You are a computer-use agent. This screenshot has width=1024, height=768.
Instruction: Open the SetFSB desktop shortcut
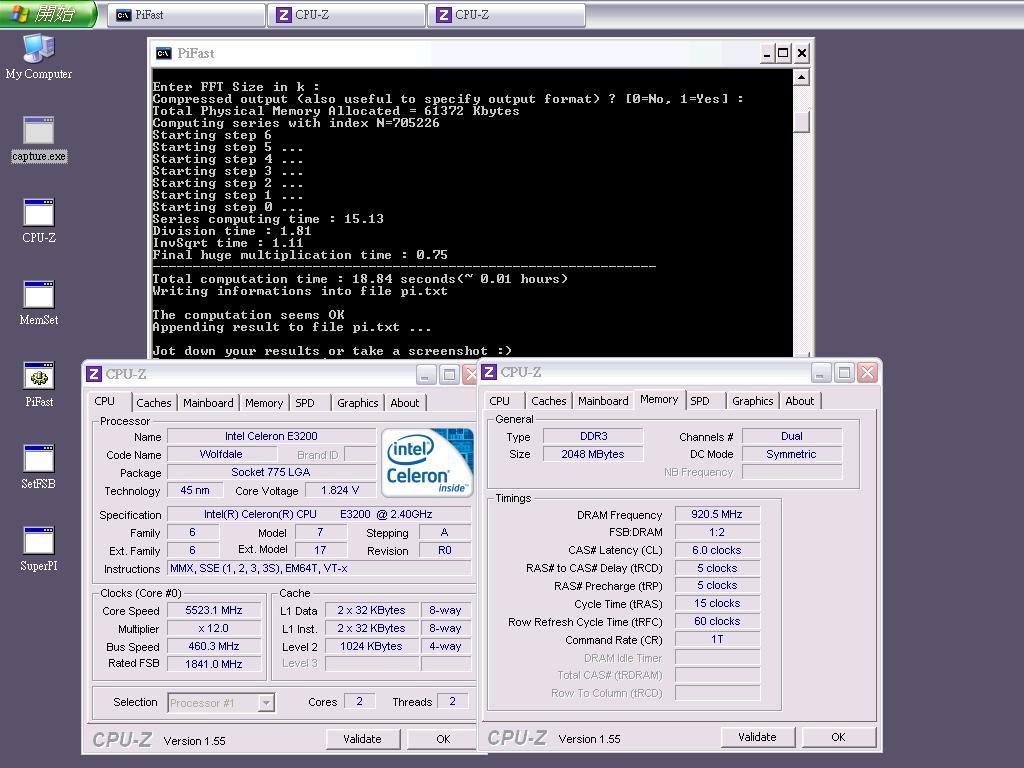[x=39, y=467]
